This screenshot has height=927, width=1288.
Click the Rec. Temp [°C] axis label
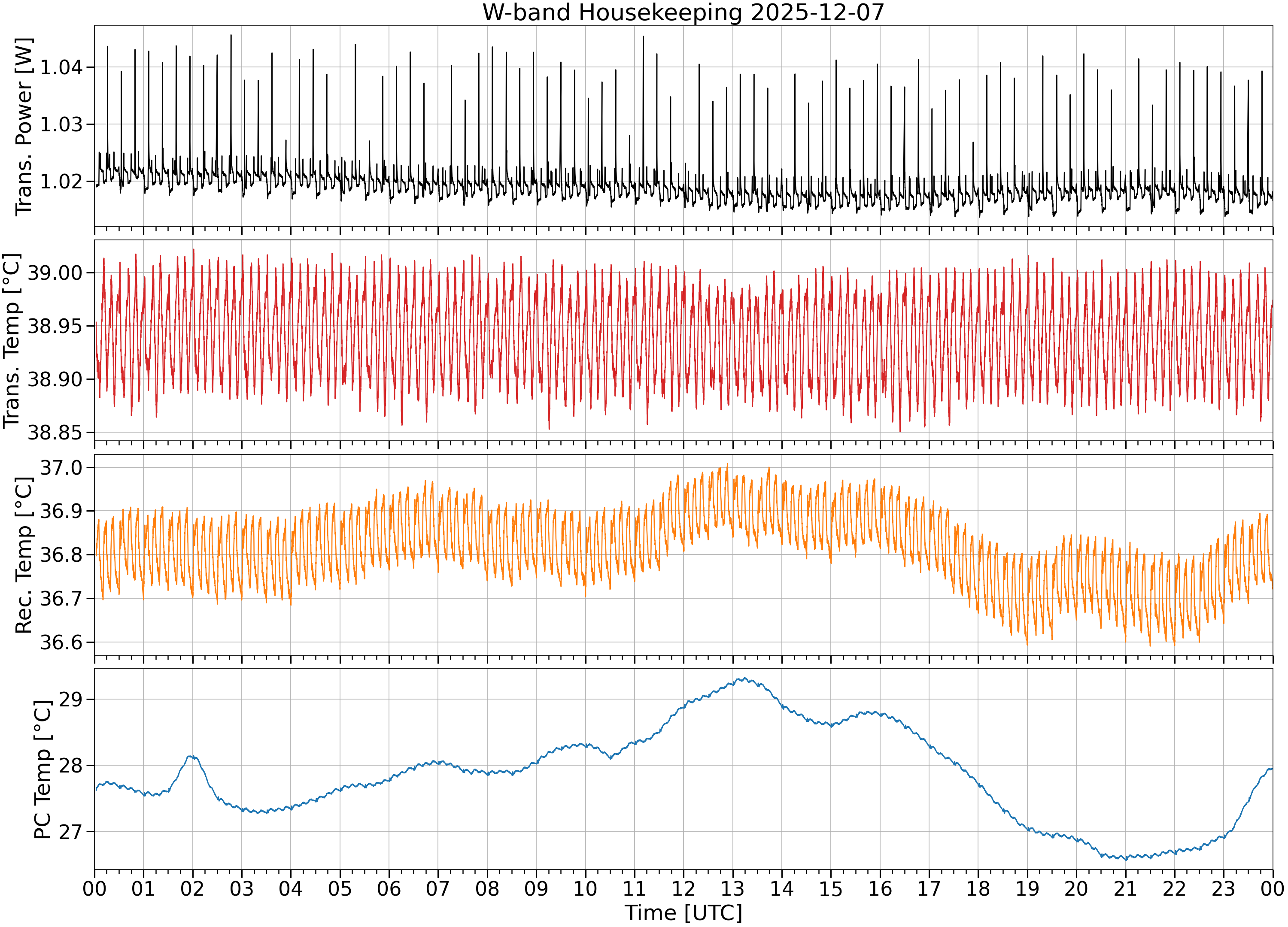tap(24, 554)
